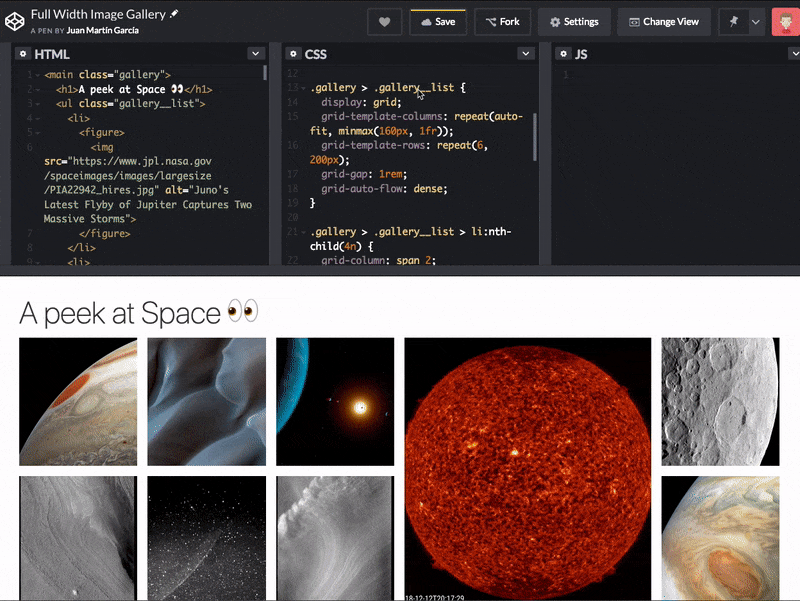Open the grey cloud swirl image

point(335,538)
